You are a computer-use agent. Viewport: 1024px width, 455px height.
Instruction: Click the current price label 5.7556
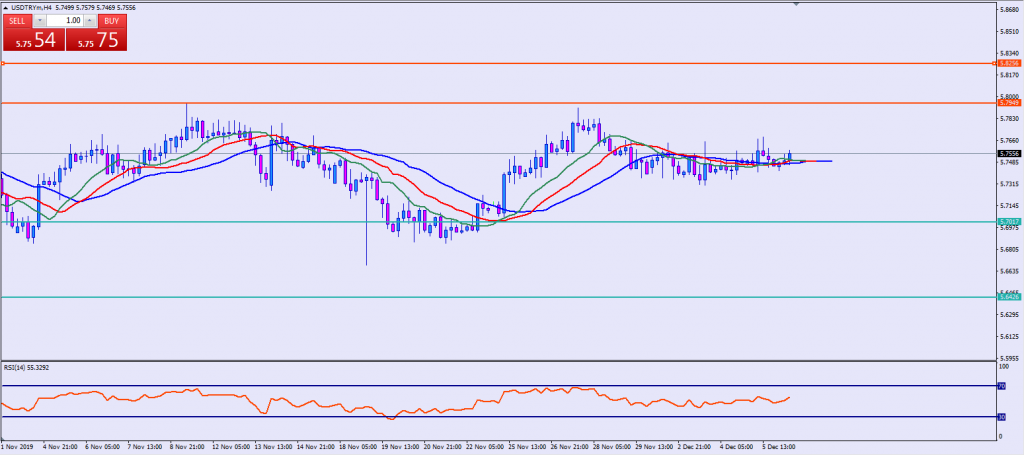point(1008,154)
